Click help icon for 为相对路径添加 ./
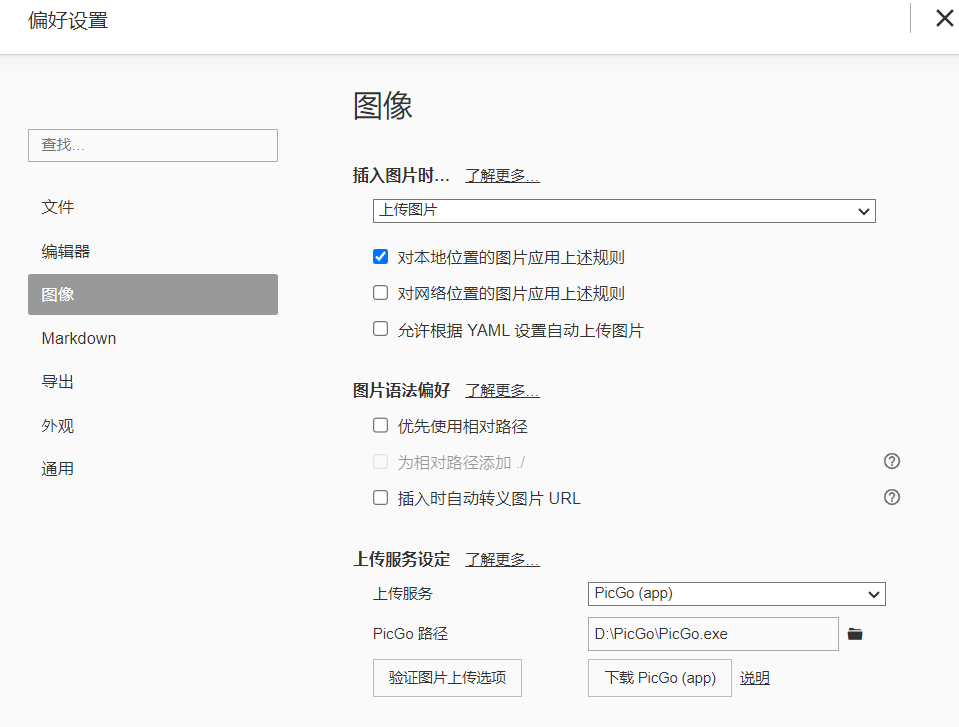 click(x=892, y=461)
